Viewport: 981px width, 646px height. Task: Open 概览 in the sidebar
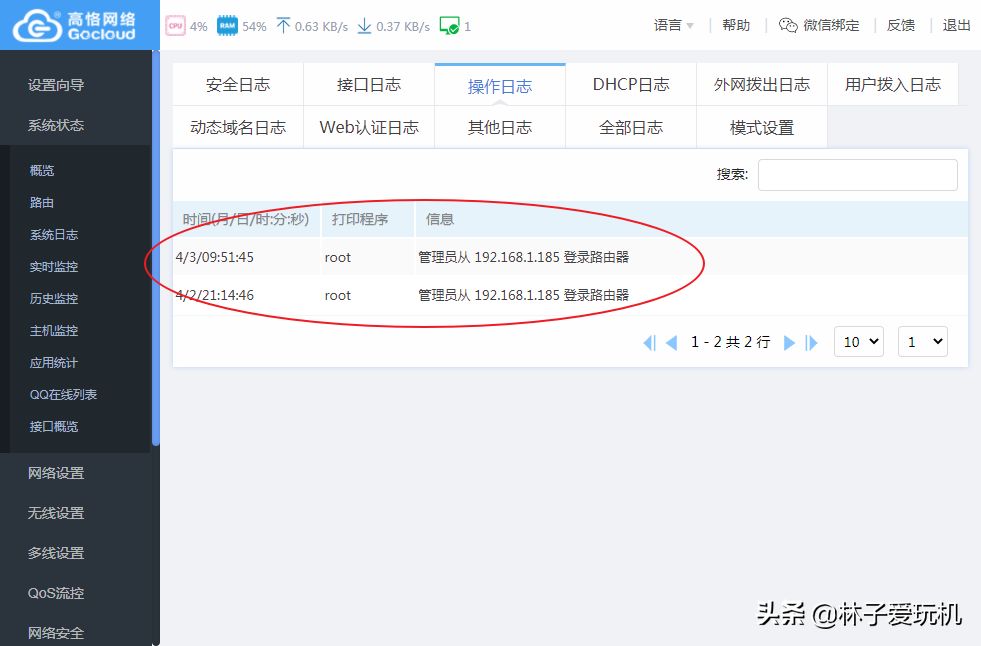click(x=42, y=170)
